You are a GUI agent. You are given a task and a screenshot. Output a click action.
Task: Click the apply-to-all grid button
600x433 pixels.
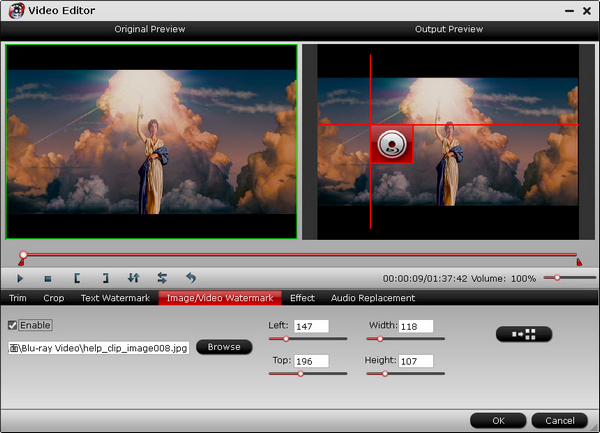click(x=524, y=334)
